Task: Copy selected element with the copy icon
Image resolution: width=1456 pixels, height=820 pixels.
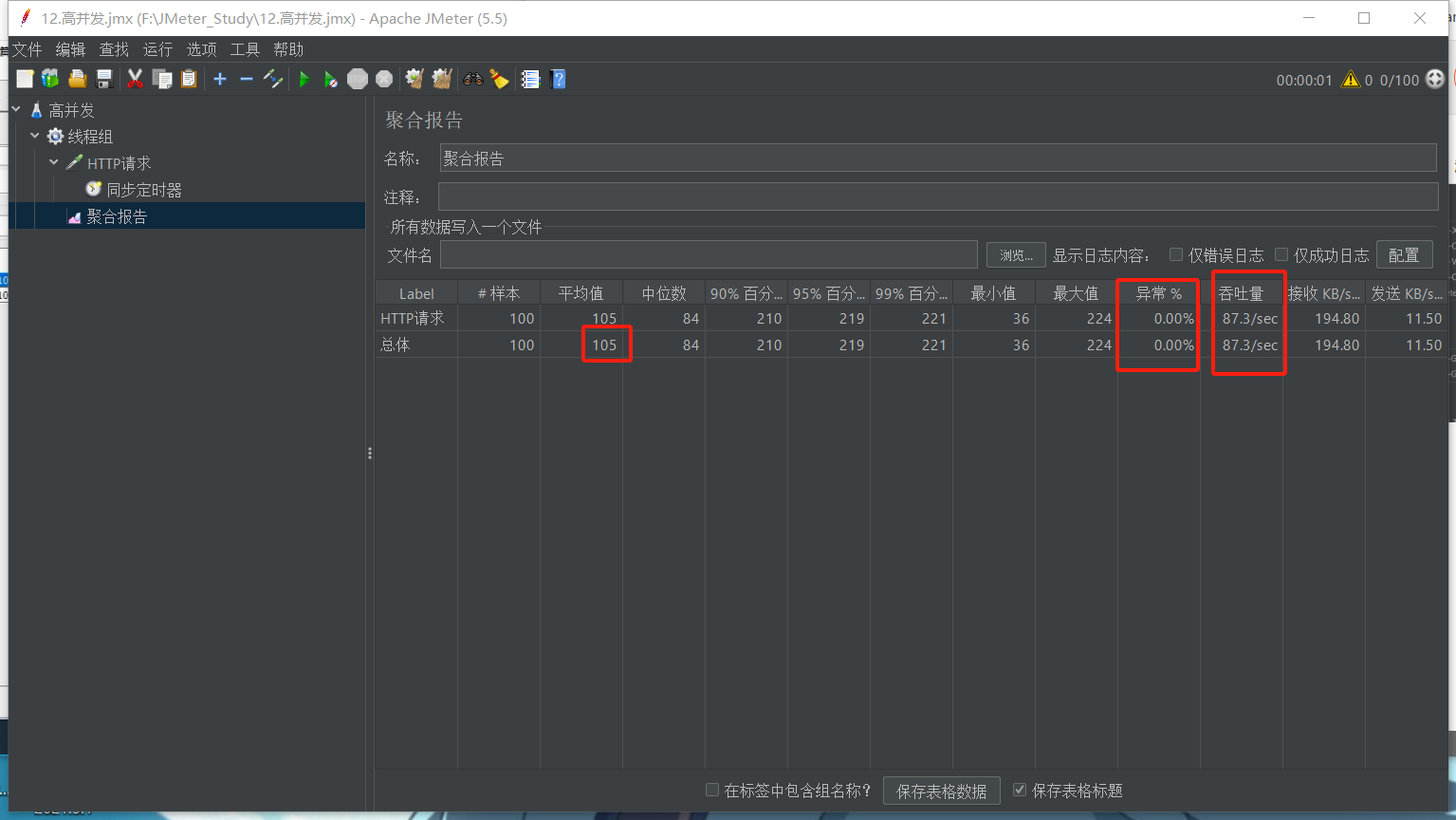Action: [162, 79]
